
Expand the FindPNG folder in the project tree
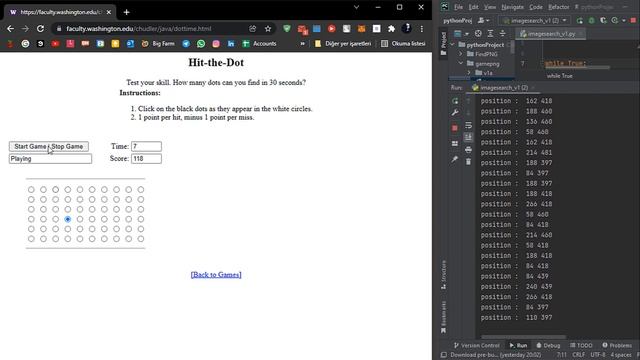coord(461,54)
